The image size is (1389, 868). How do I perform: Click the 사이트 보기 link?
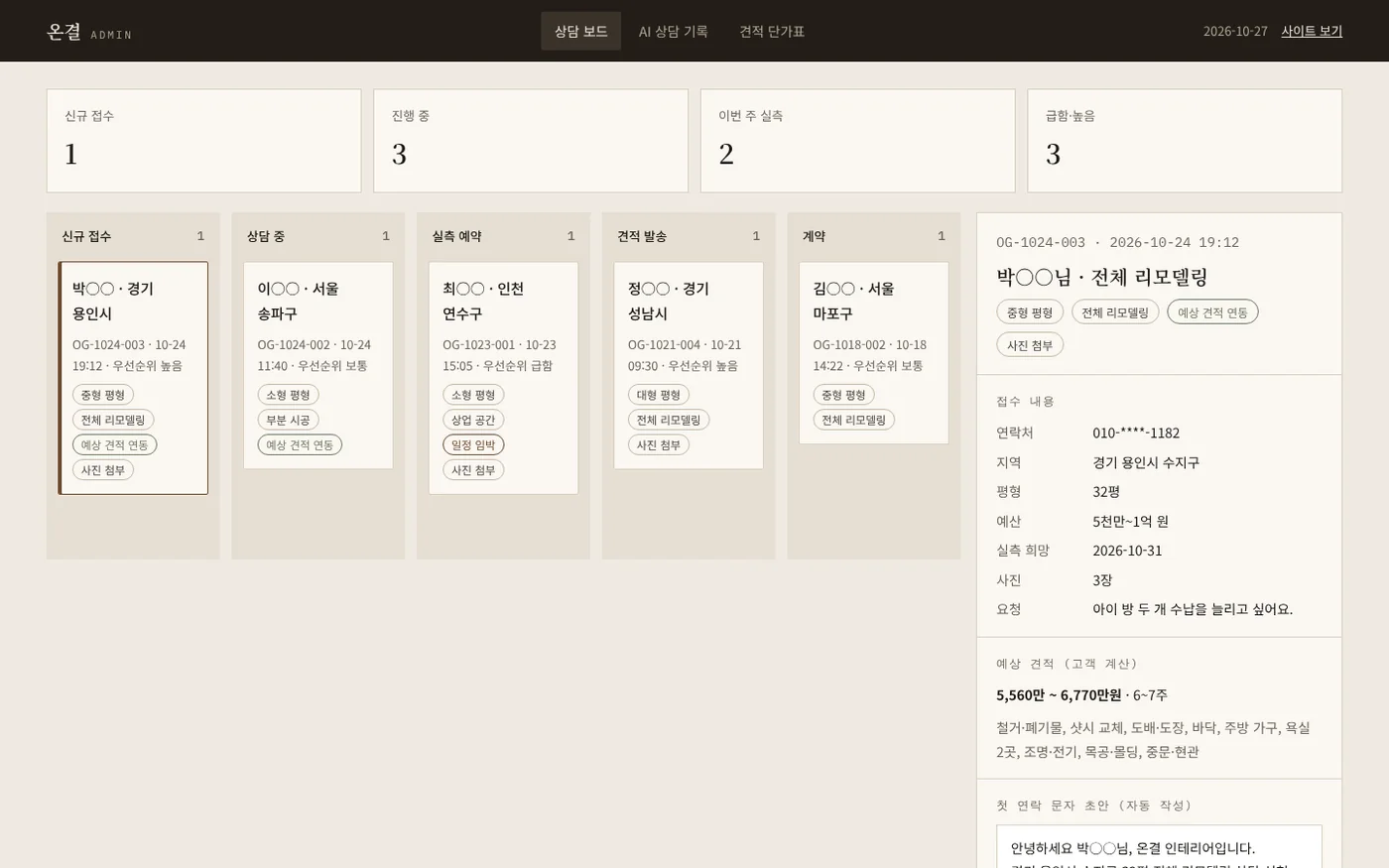pos(1312,31)
